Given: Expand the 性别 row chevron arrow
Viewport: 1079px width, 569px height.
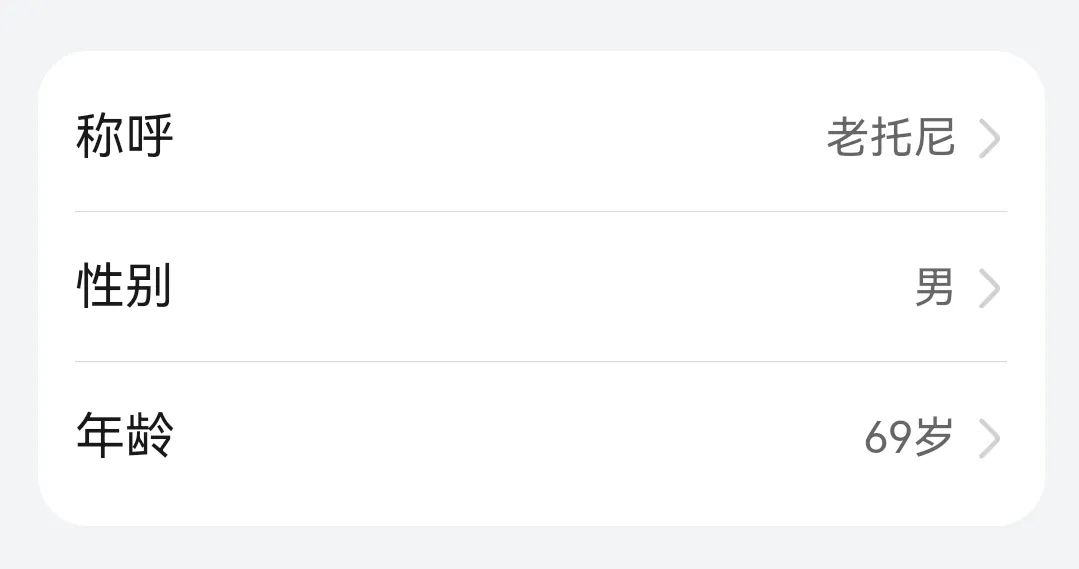Looking at the screenshot, I should 989,289.
